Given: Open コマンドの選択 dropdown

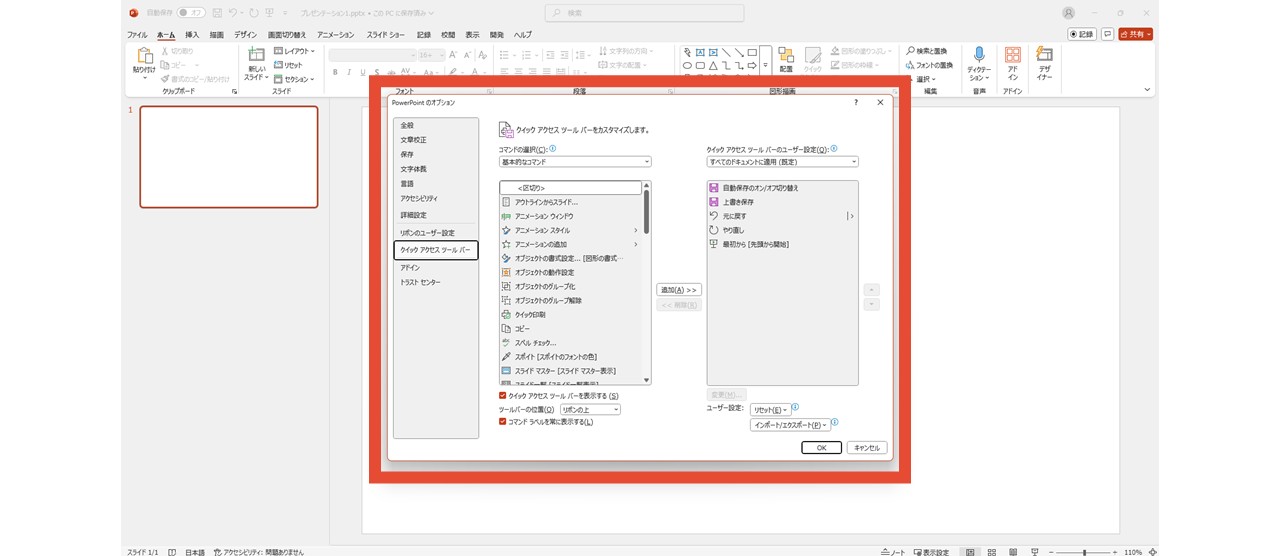Looking at the screenshot, I should pyautogui.click(x=575, y=162).
